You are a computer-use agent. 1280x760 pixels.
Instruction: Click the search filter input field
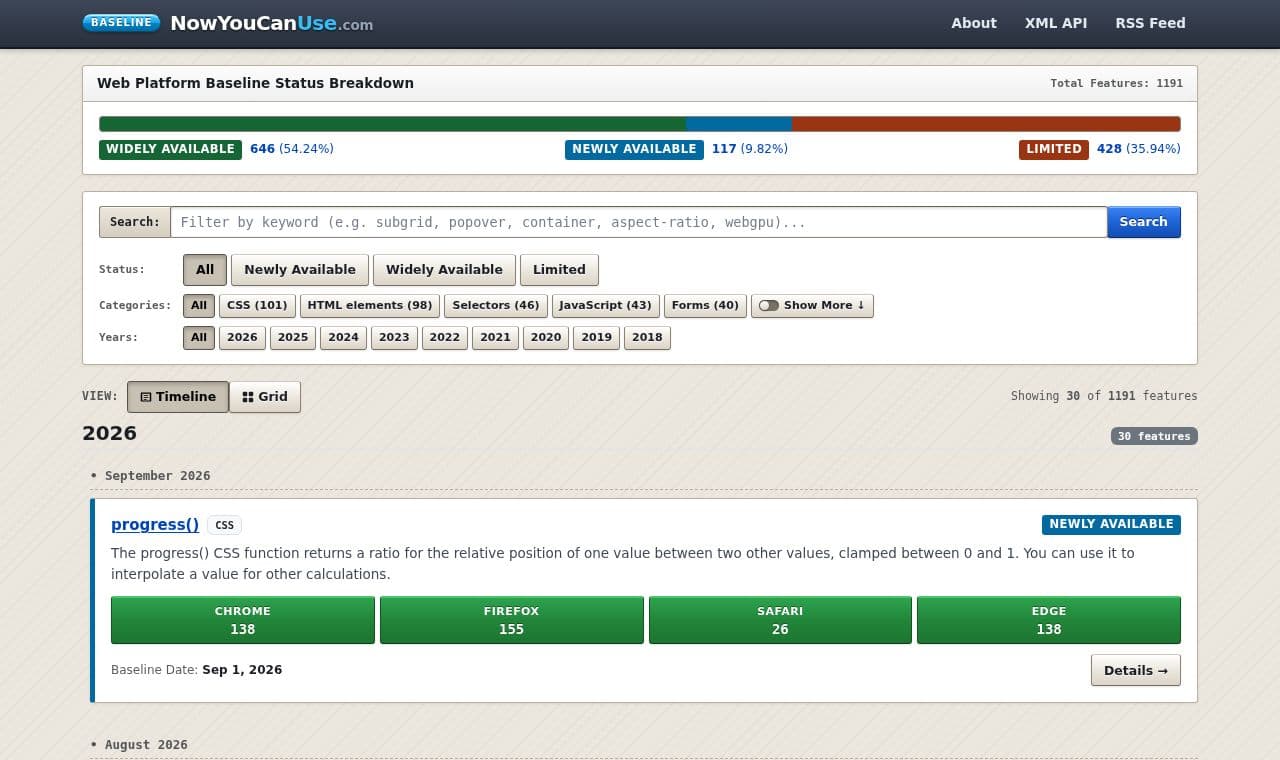tap(638, 222)
